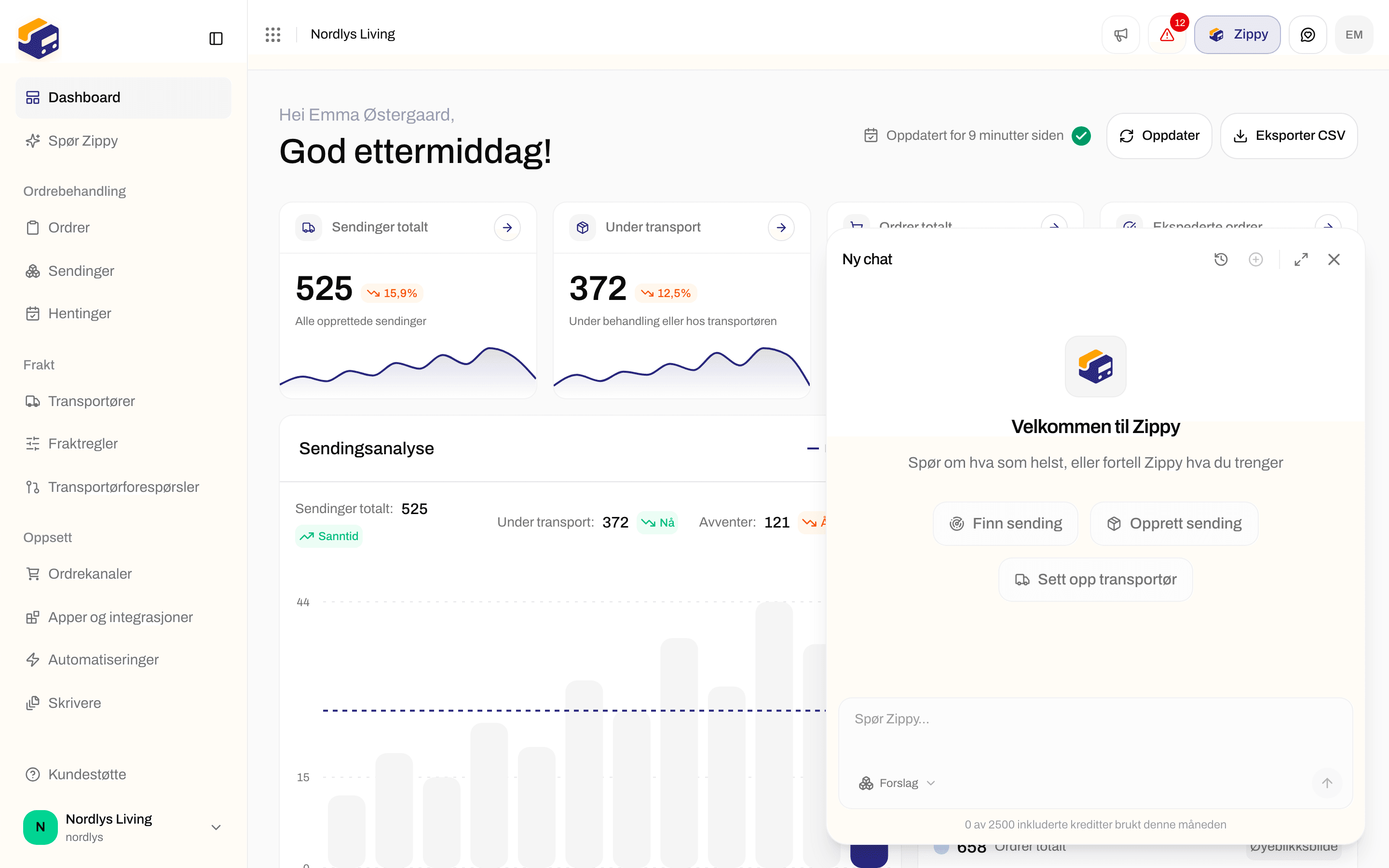1389x868 pixels.
Task: Open the support chat bubble icon
Action: click(1307, 34)
